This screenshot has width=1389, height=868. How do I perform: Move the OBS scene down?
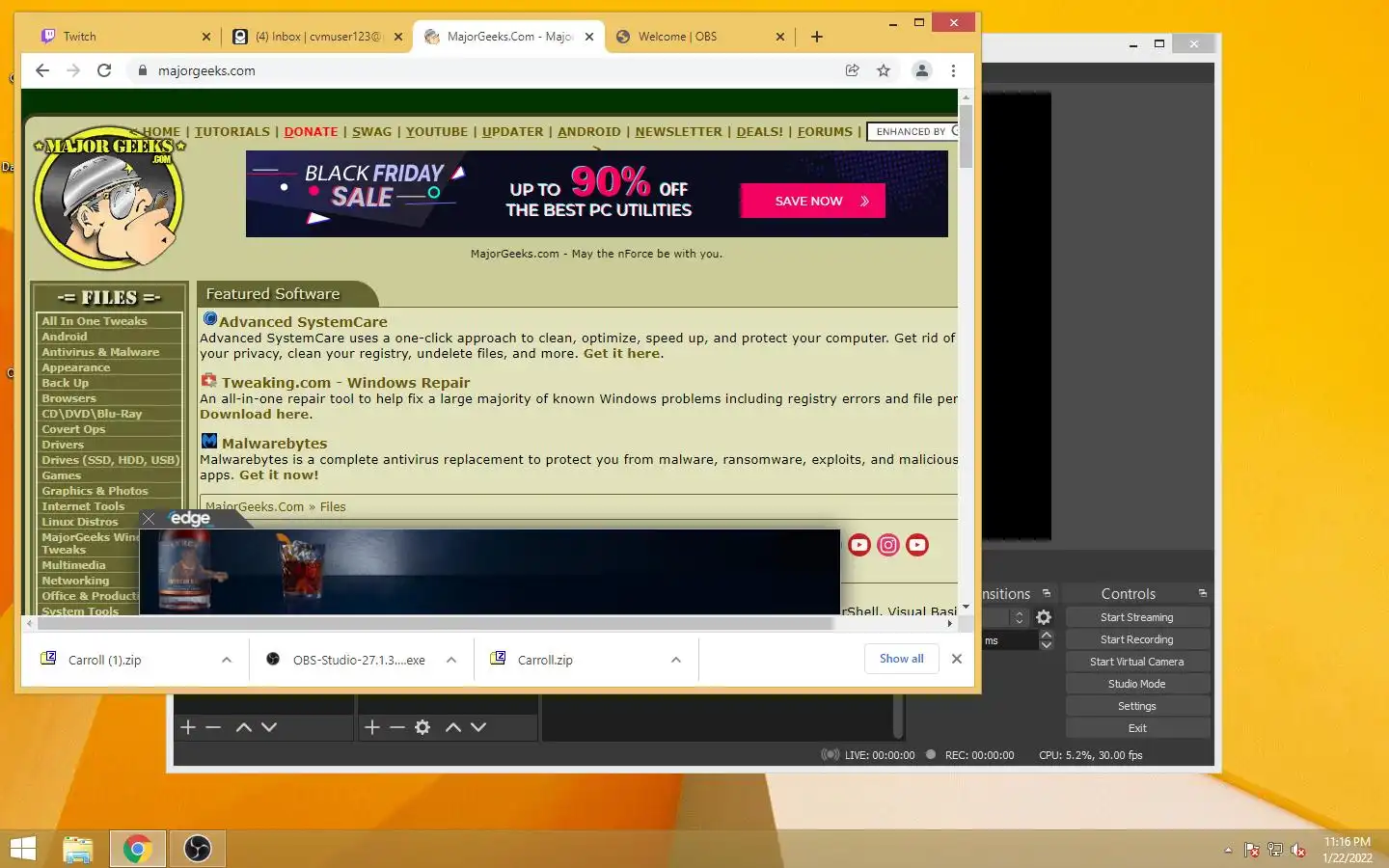[269, 727]
